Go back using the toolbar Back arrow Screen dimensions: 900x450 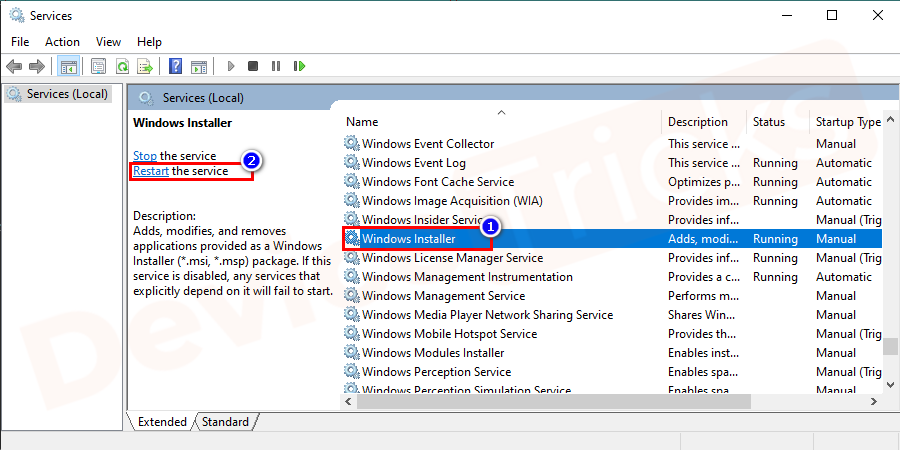click(14, 67)
